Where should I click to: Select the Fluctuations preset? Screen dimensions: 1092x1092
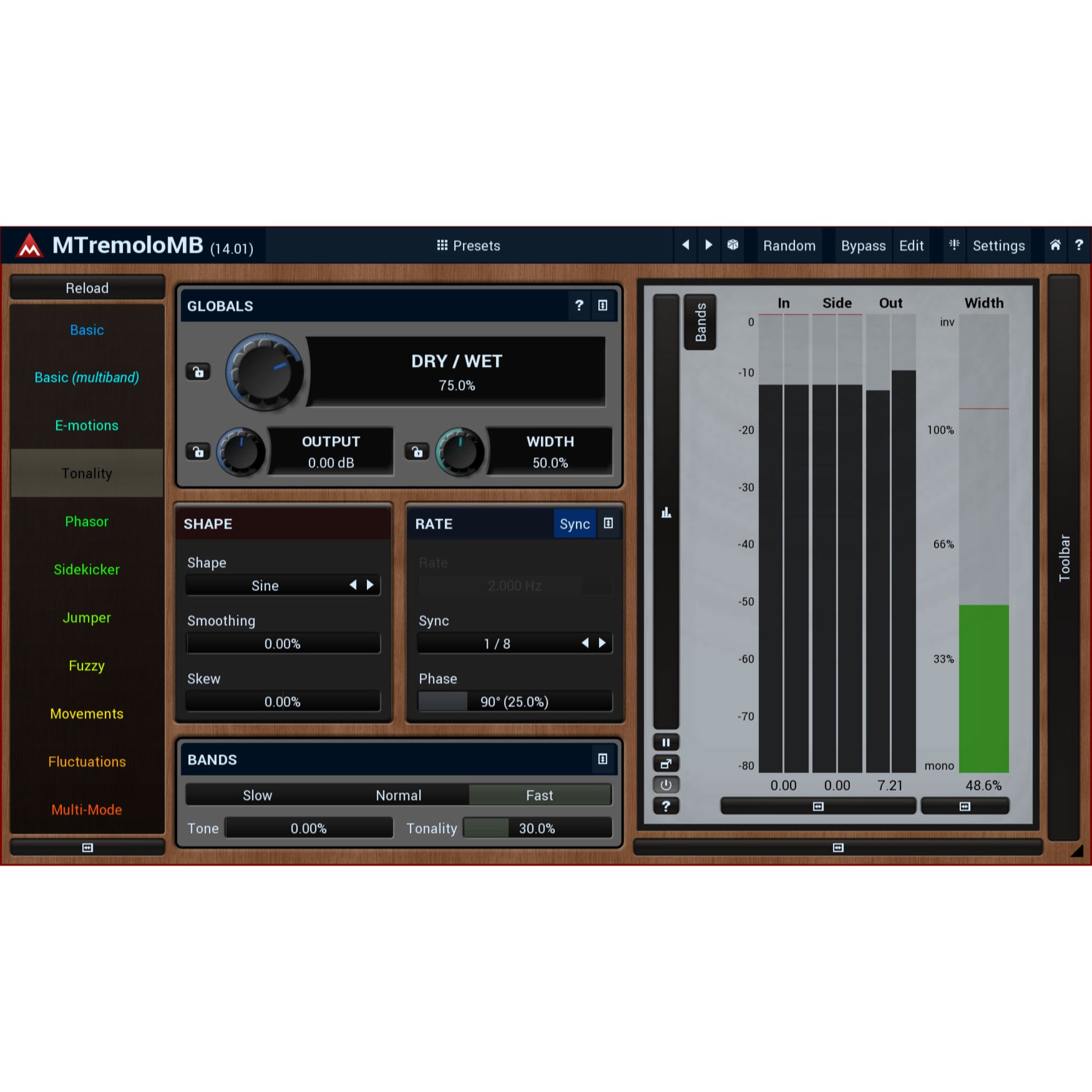(x=87, y=762)
